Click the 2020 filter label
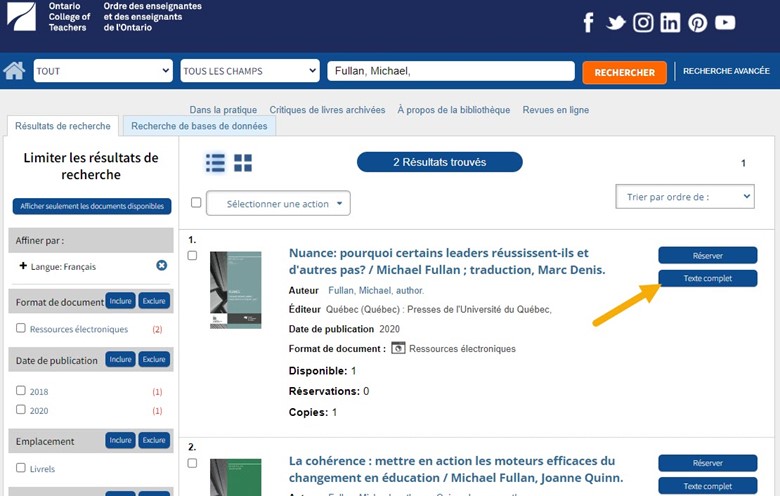Screen dimensions: 780x496 coord(39,410)
